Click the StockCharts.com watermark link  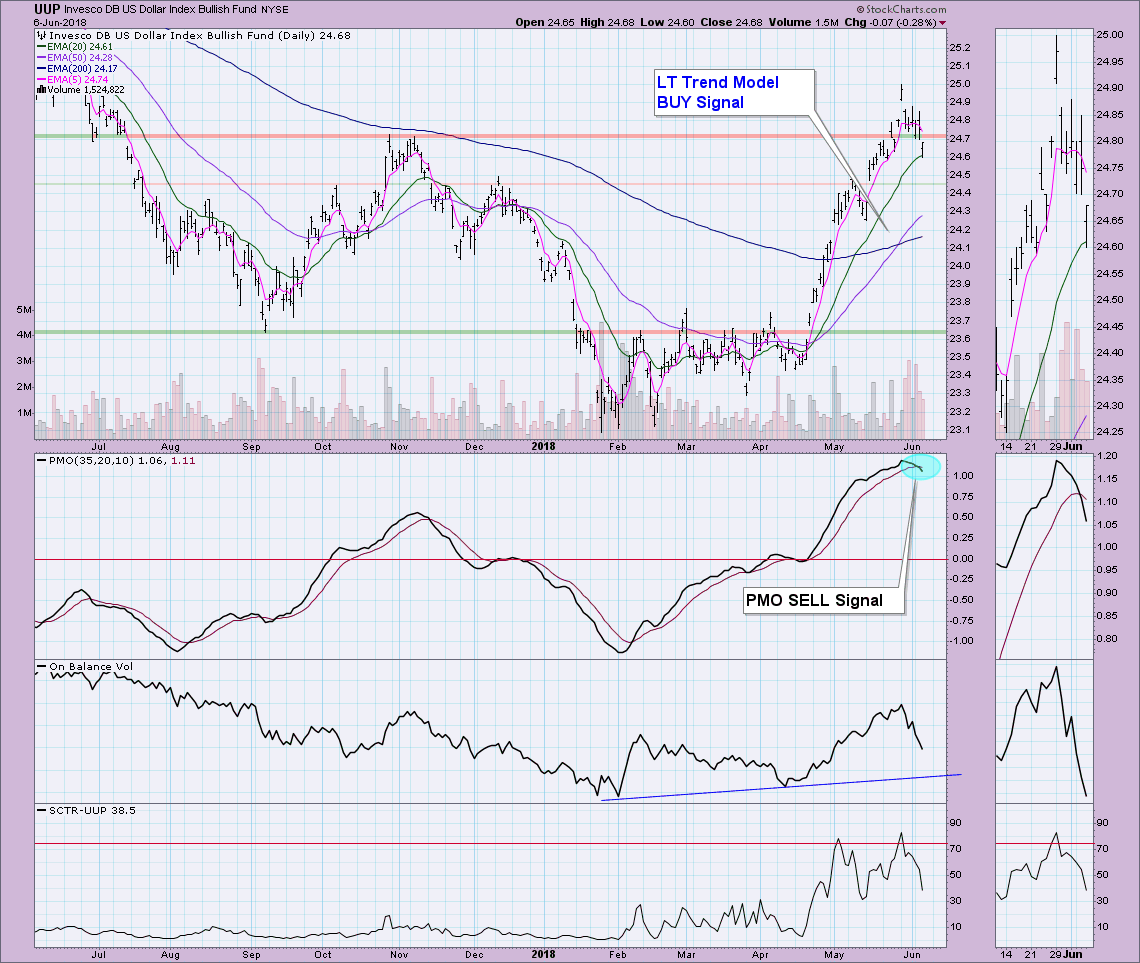click(902, 9)
